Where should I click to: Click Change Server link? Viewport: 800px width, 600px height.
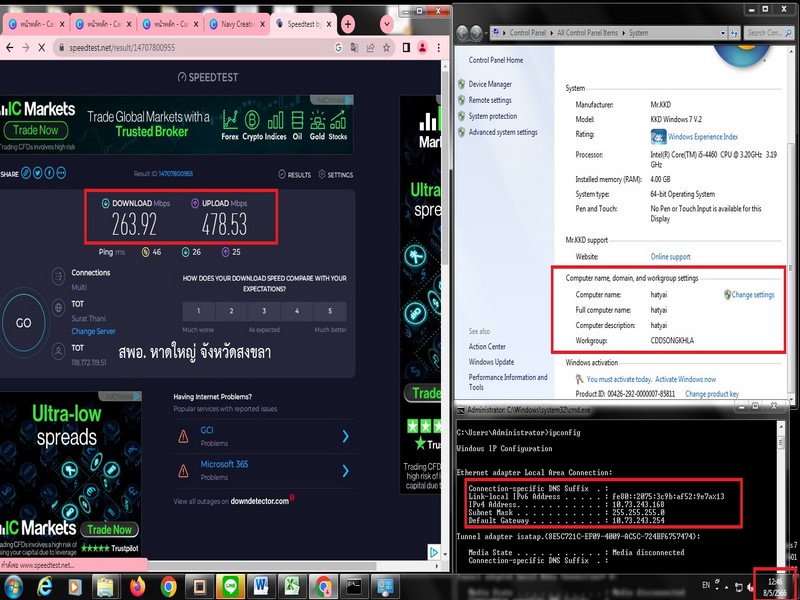click(x=93, y=331)
